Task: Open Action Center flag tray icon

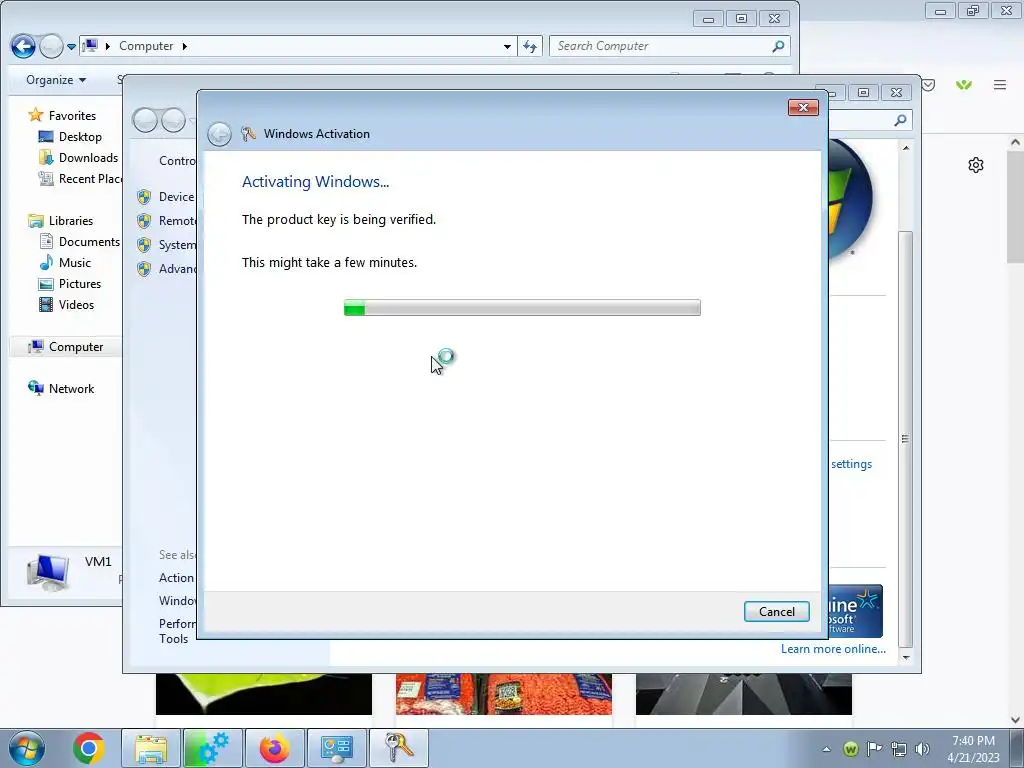Action: (x=874, y=749)
